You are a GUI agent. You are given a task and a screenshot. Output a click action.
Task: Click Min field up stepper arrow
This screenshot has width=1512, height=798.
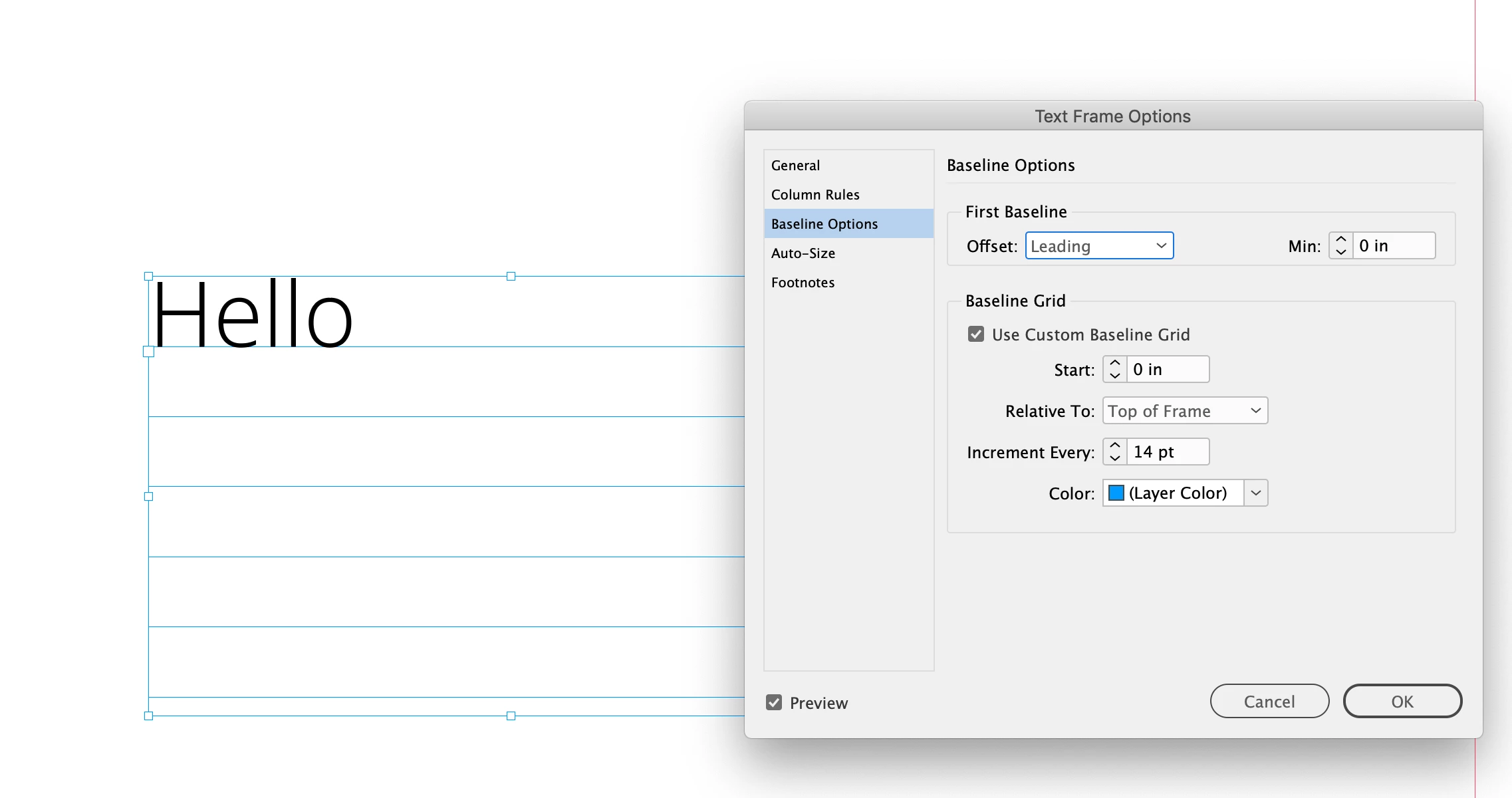click(x=1340, y=239)
